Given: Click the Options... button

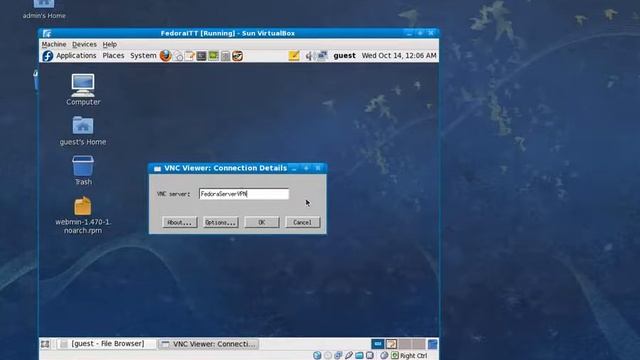Looking at the screenshot, I should pos(220,222).
